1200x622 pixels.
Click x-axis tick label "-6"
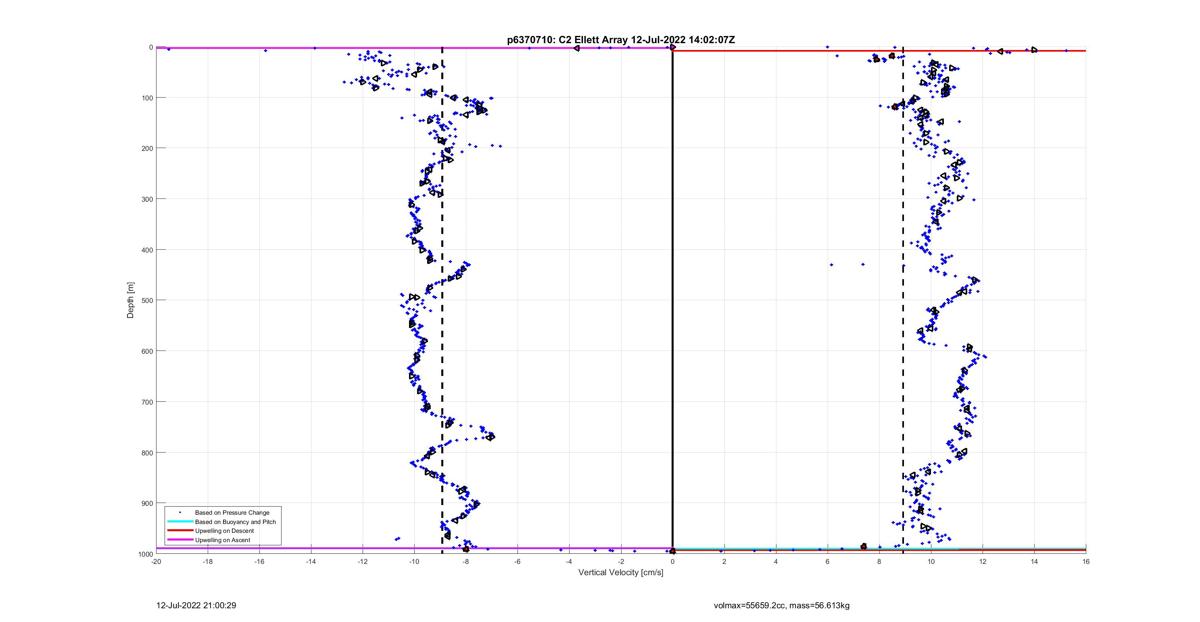coord(518,562)
